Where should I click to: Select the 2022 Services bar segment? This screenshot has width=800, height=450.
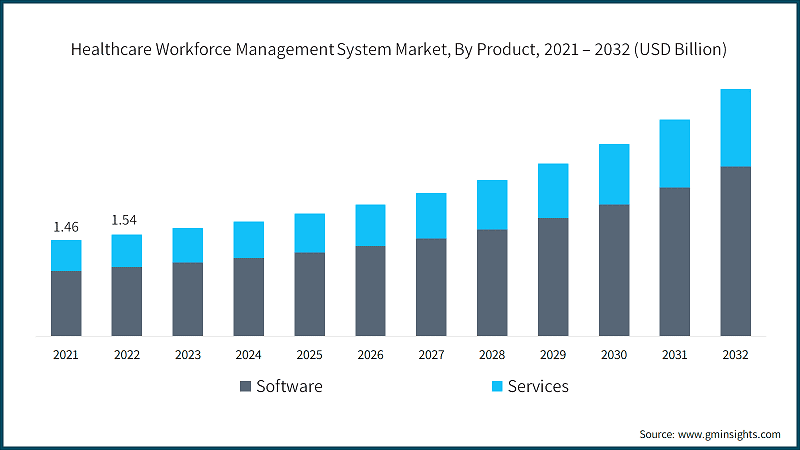pos(127,251)
